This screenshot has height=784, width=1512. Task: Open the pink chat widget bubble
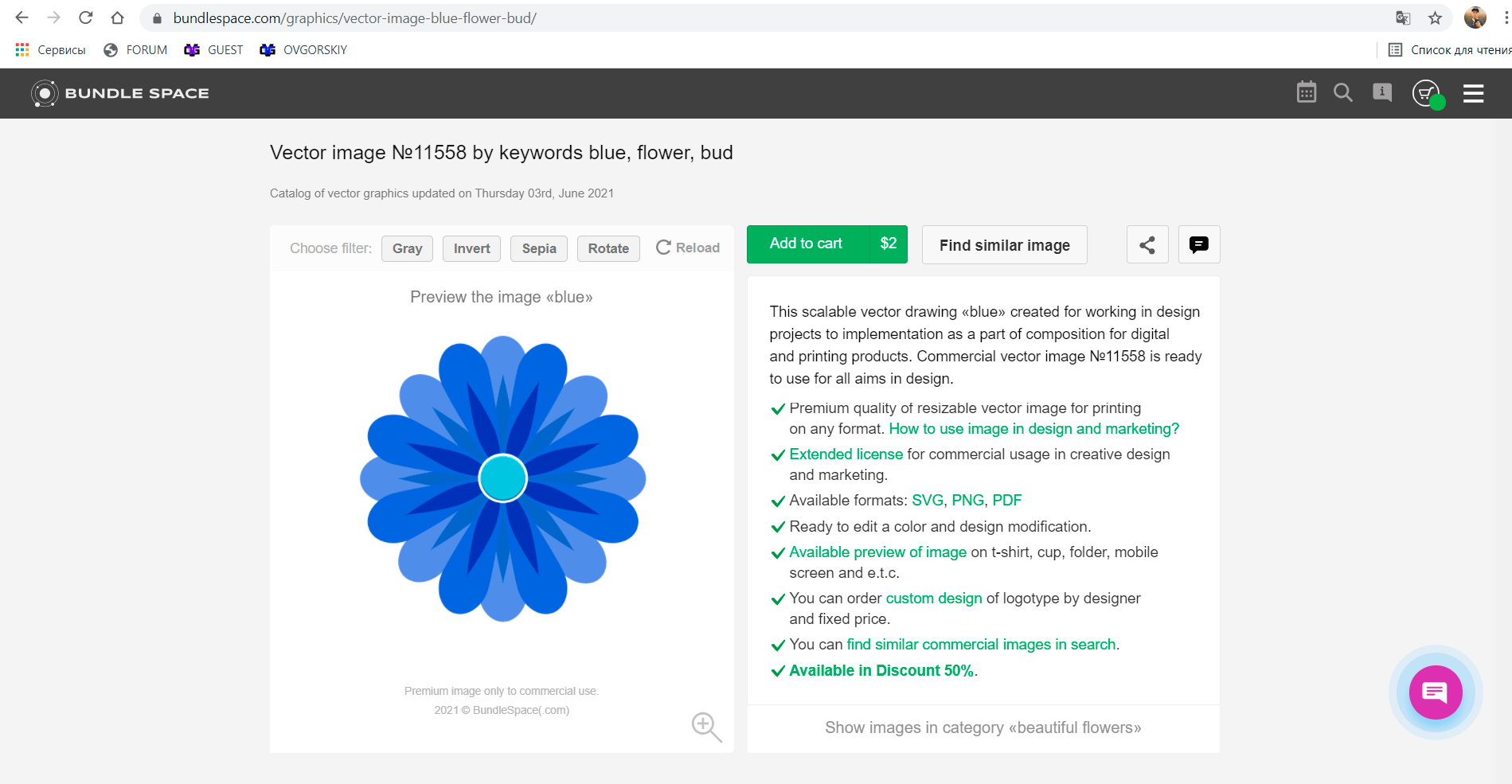(x=1435, y=692)
